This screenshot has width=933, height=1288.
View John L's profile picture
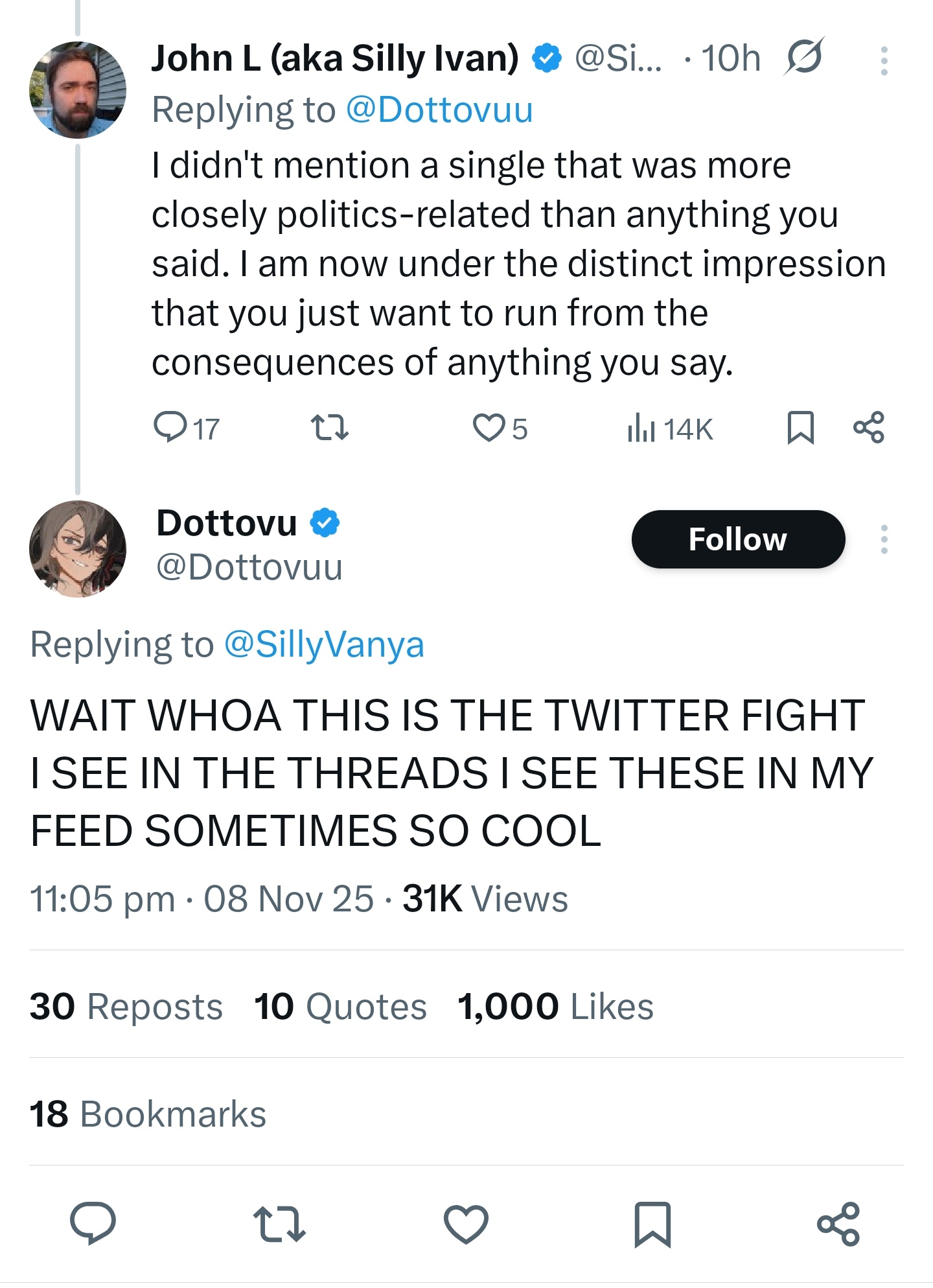[78, 90]
